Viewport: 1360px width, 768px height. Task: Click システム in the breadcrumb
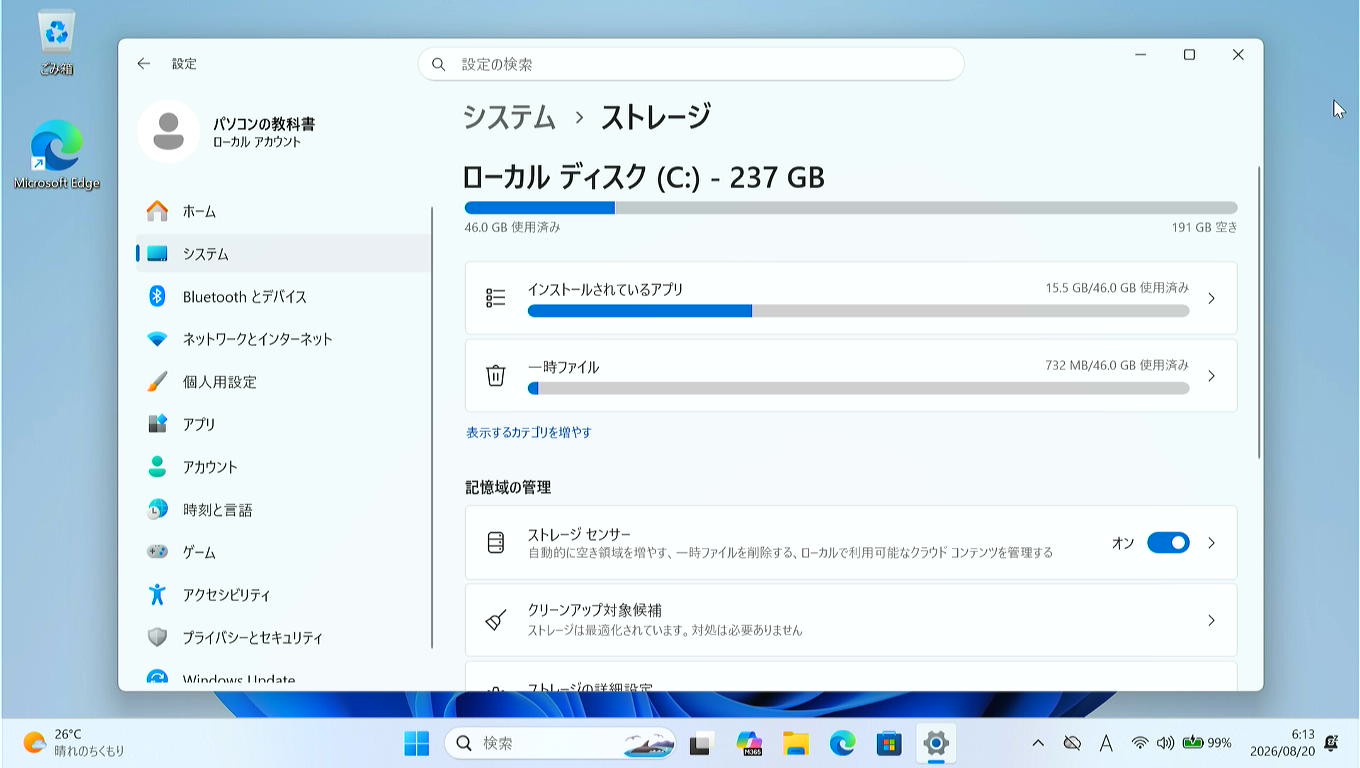509,117
